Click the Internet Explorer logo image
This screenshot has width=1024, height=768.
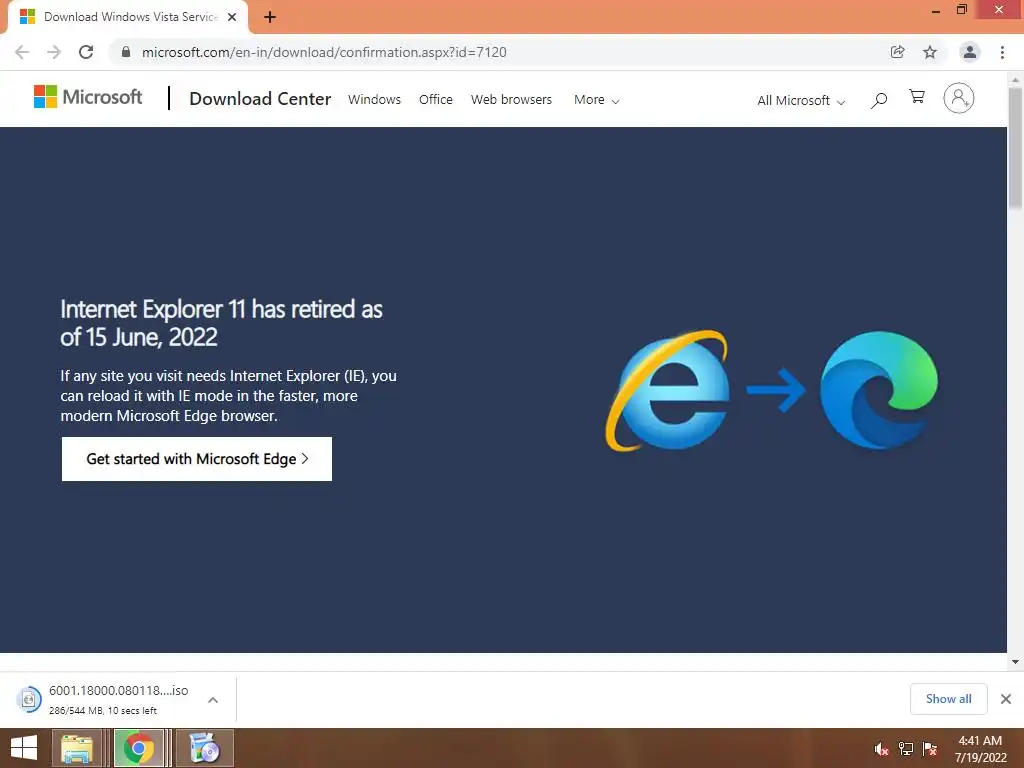pos(667,391)
